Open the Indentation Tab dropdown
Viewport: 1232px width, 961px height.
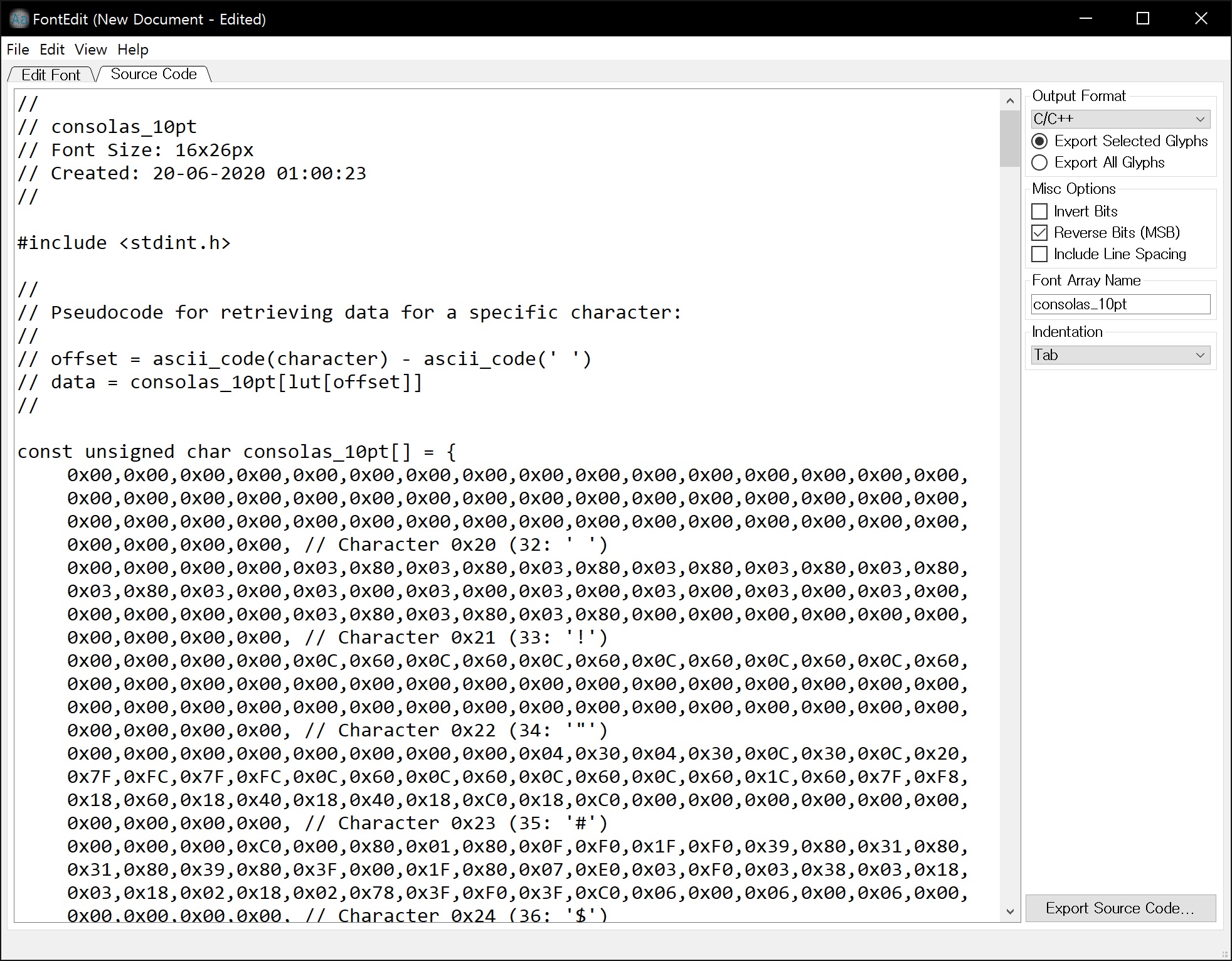pyautogui.click(x=1120, y=355)
